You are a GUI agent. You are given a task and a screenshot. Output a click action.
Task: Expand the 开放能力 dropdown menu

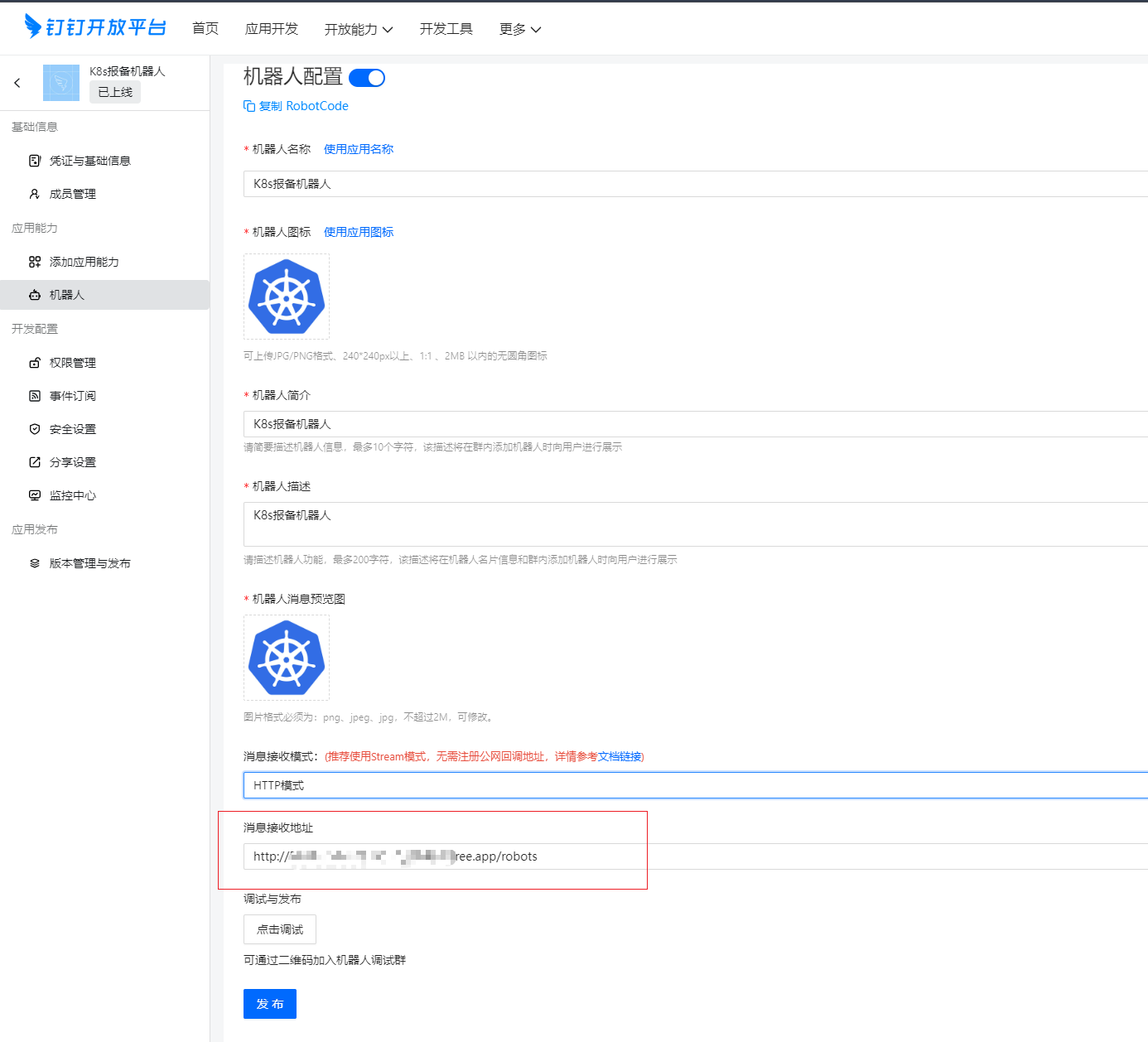[x=359, y=29]
